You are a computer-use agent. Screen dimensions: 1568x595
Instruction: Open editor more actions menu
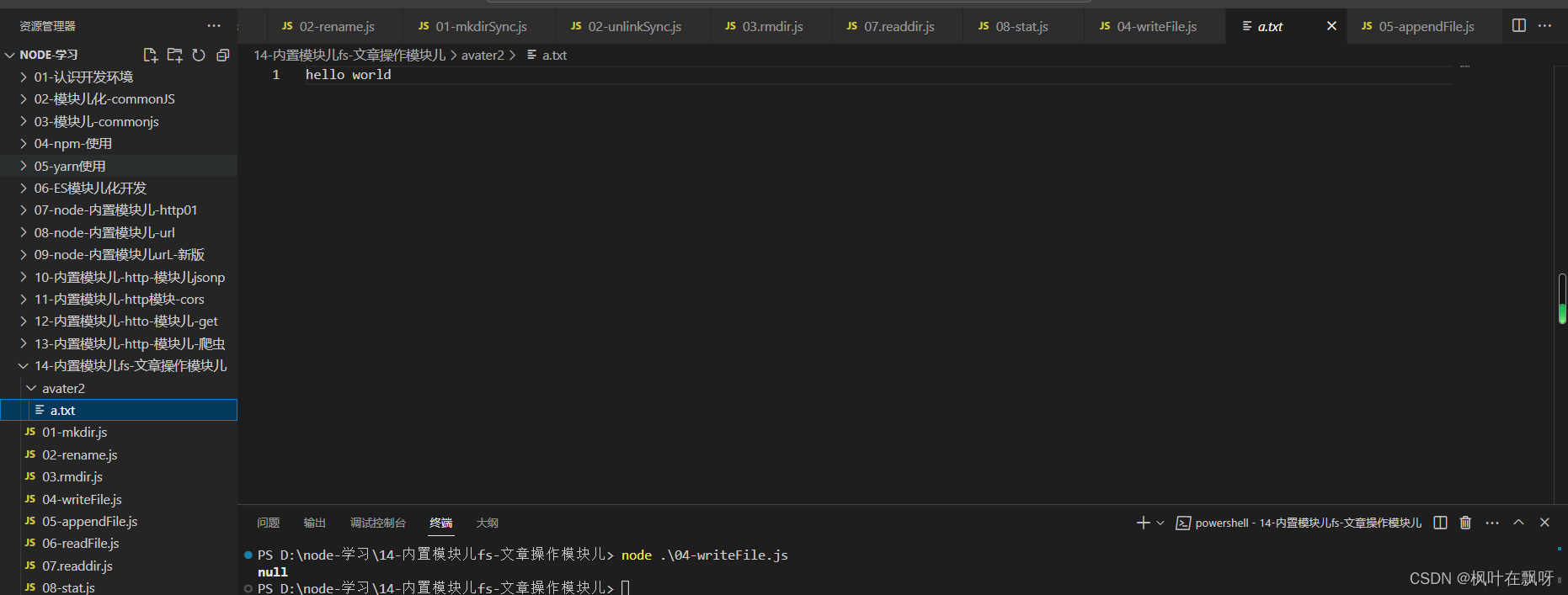1544,26
